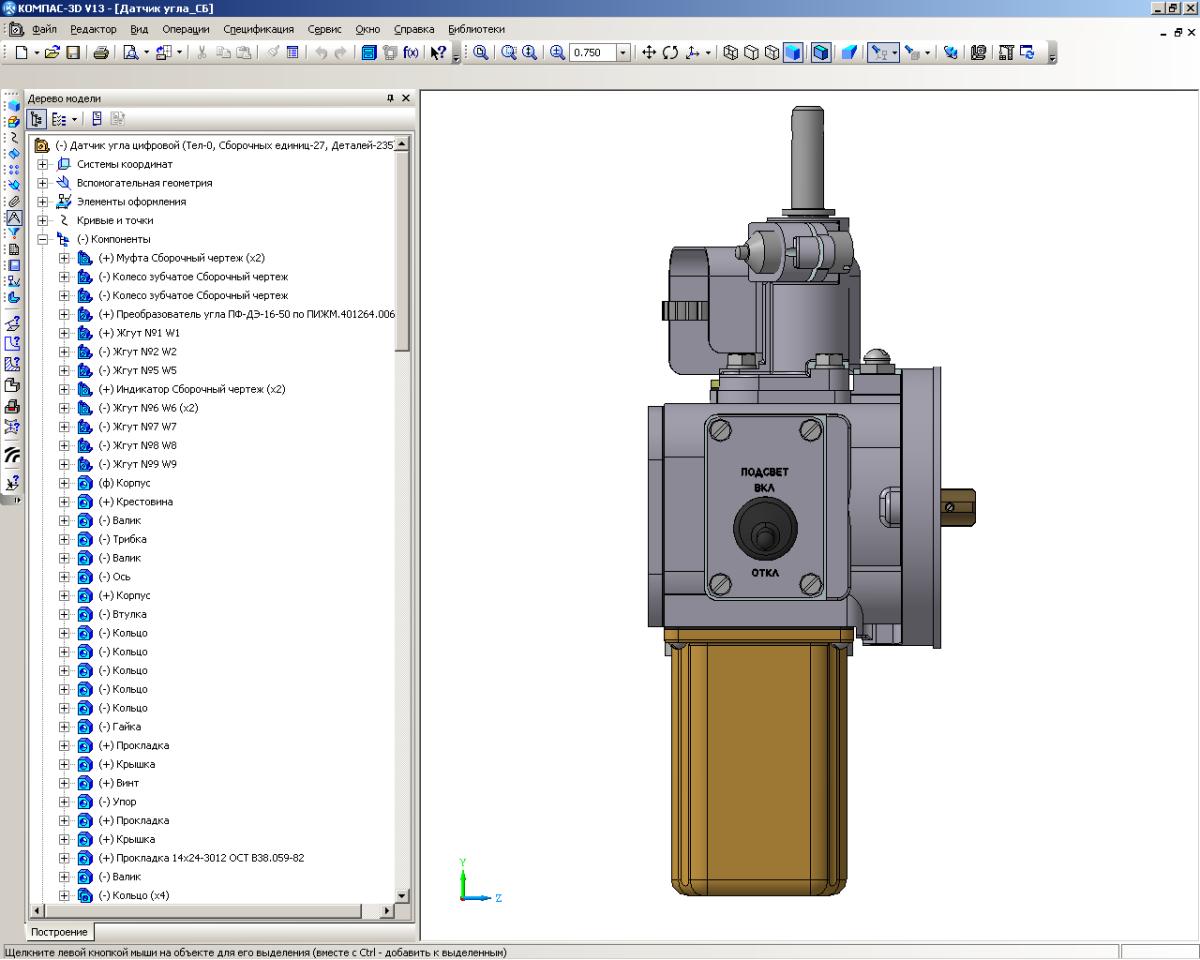Click the Save document floppy icon

(x=73, y=53)
